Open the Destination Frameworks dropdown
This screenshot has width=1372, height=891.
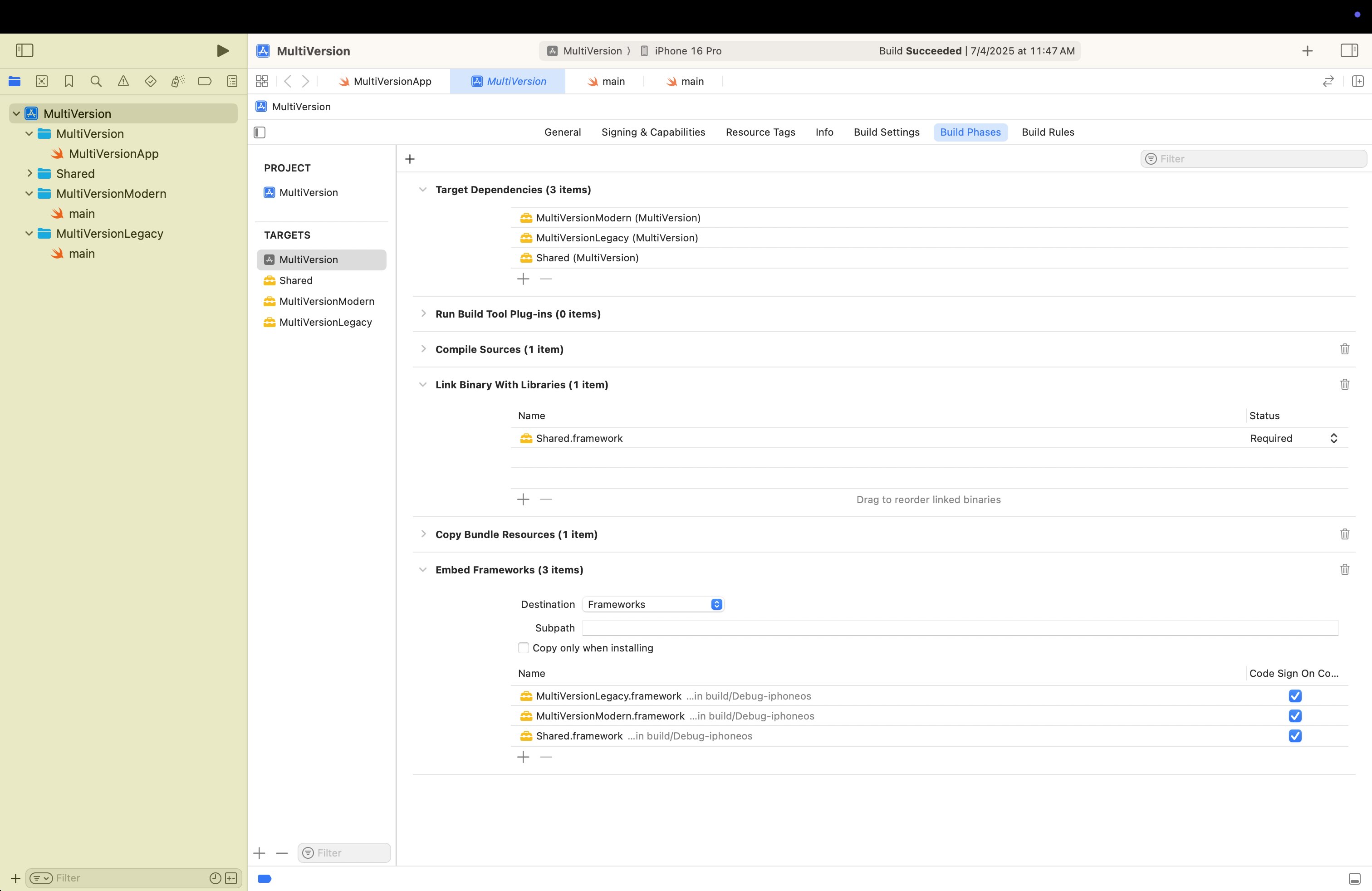652,604
